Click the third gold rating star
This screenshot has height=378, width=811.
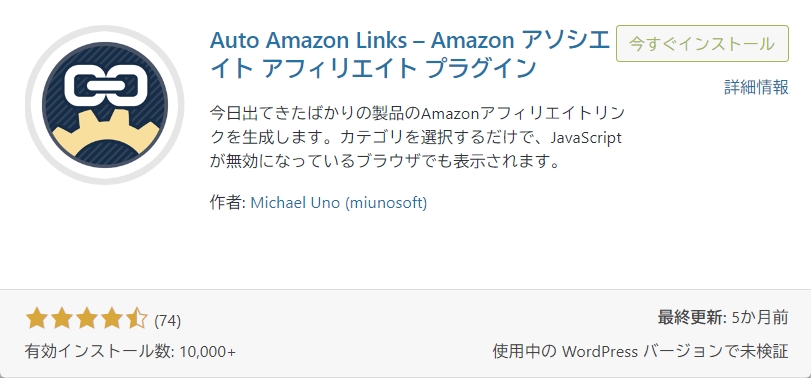[x=86, y=319]
